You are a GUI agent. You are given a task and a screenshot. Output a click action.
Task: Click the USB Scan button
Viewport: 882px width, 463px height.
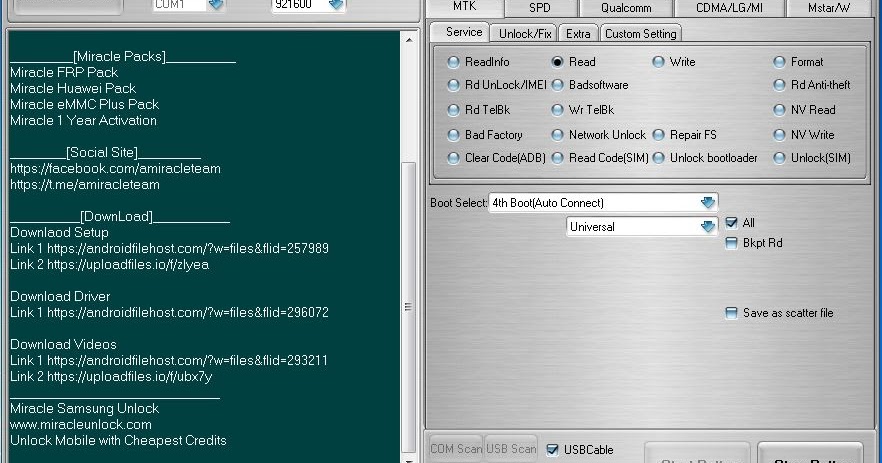tap(511, 449)
